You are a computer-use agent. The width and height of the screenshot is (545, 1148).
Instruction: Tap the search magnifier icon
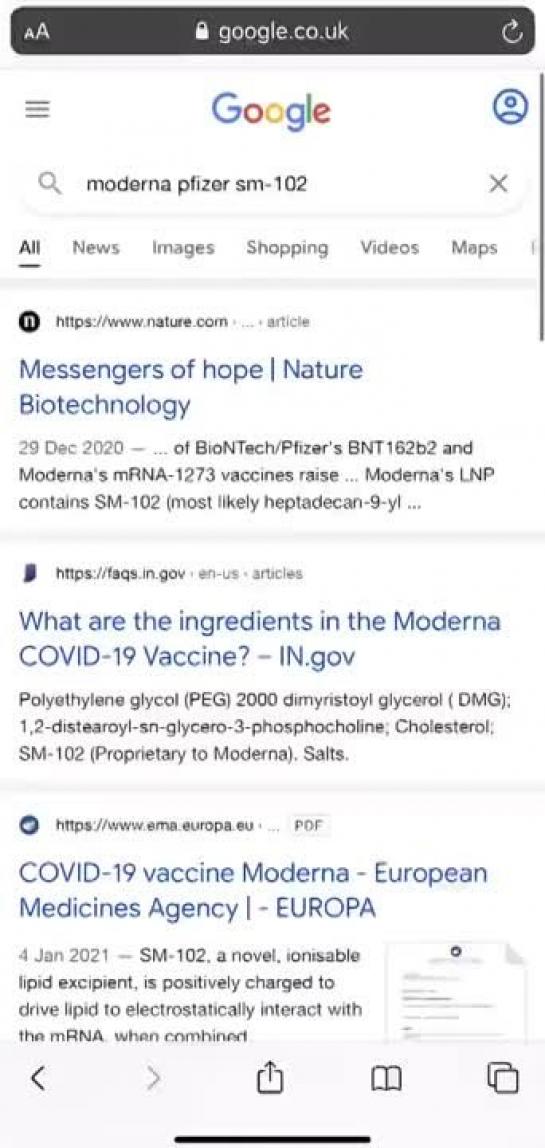49,184
